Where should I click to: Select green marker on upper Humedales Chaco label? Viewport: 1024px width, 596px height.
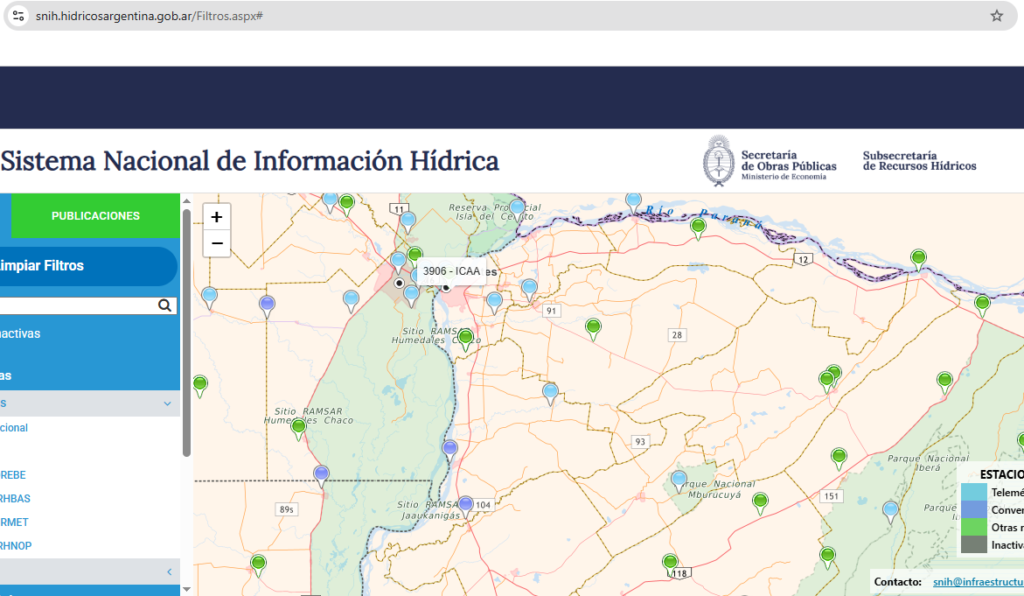[466, 339]
